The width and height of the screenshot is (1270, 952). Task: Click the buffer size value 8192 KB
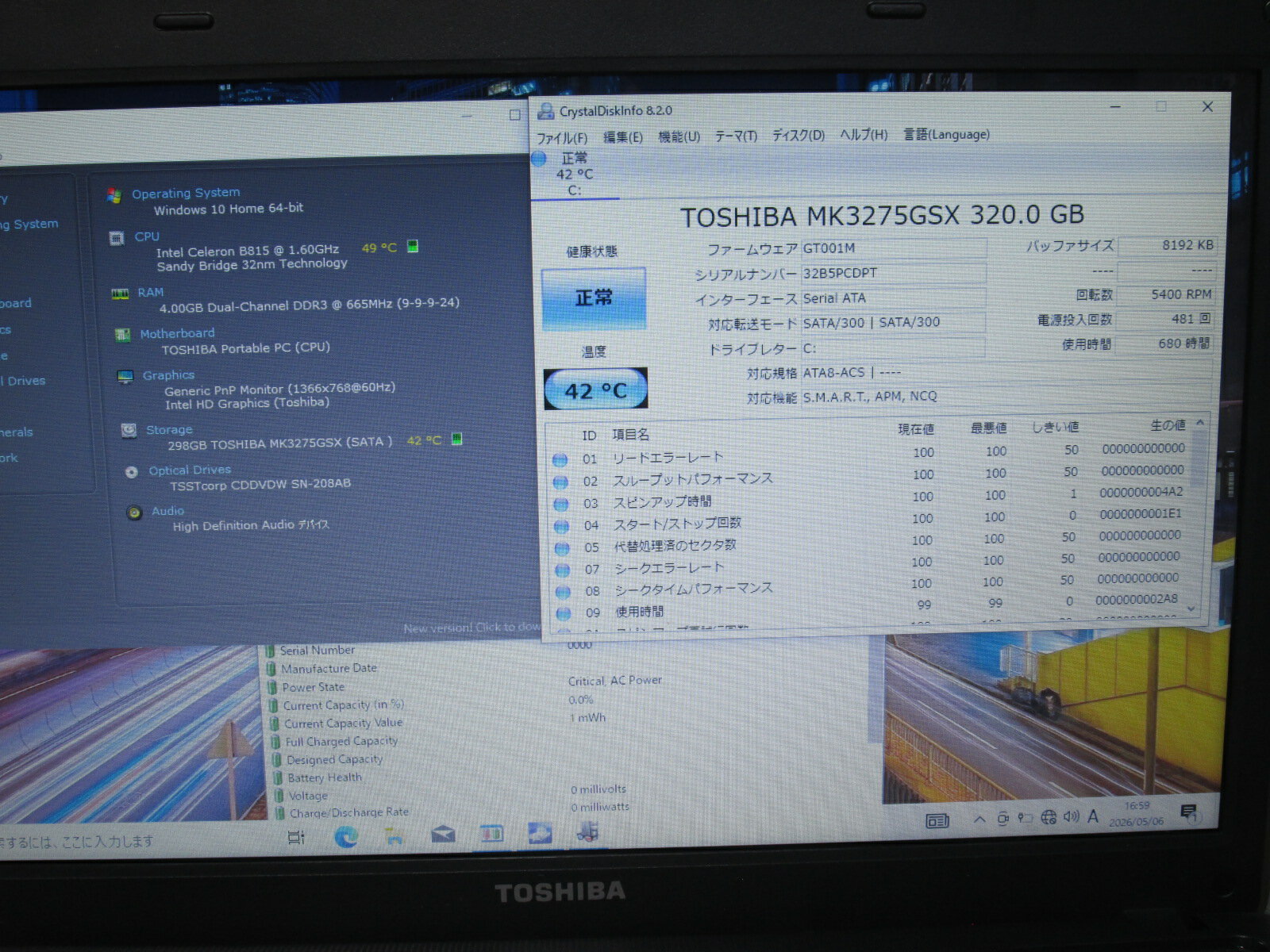coord(1166,245)
